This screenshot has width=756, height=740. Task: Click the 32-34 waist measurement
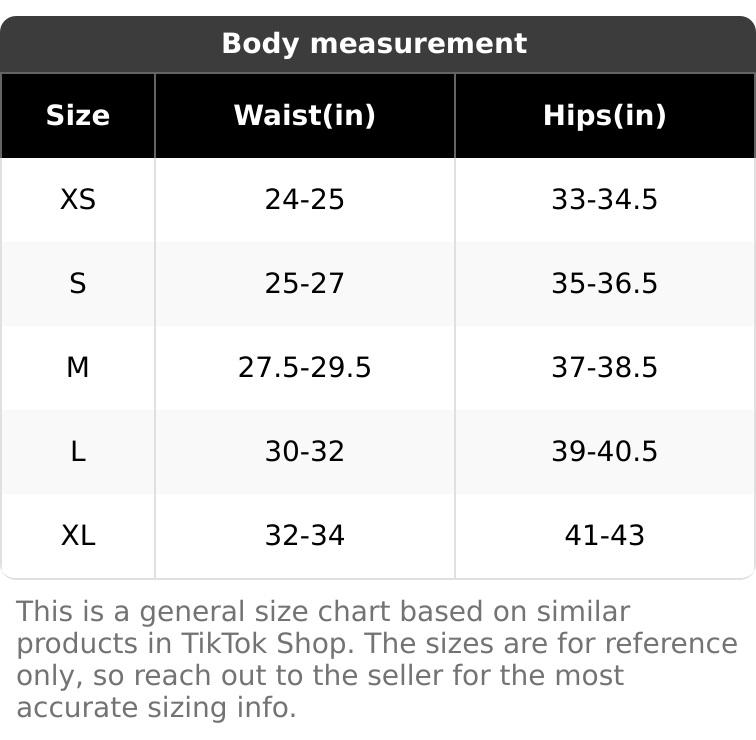tap(305, 536)
